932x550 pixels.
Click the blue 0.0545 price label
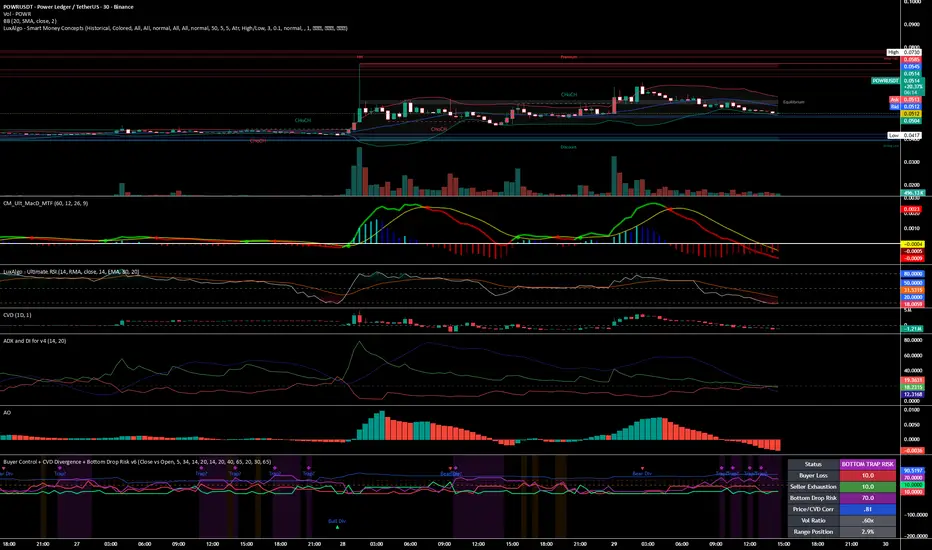[912, 67]
